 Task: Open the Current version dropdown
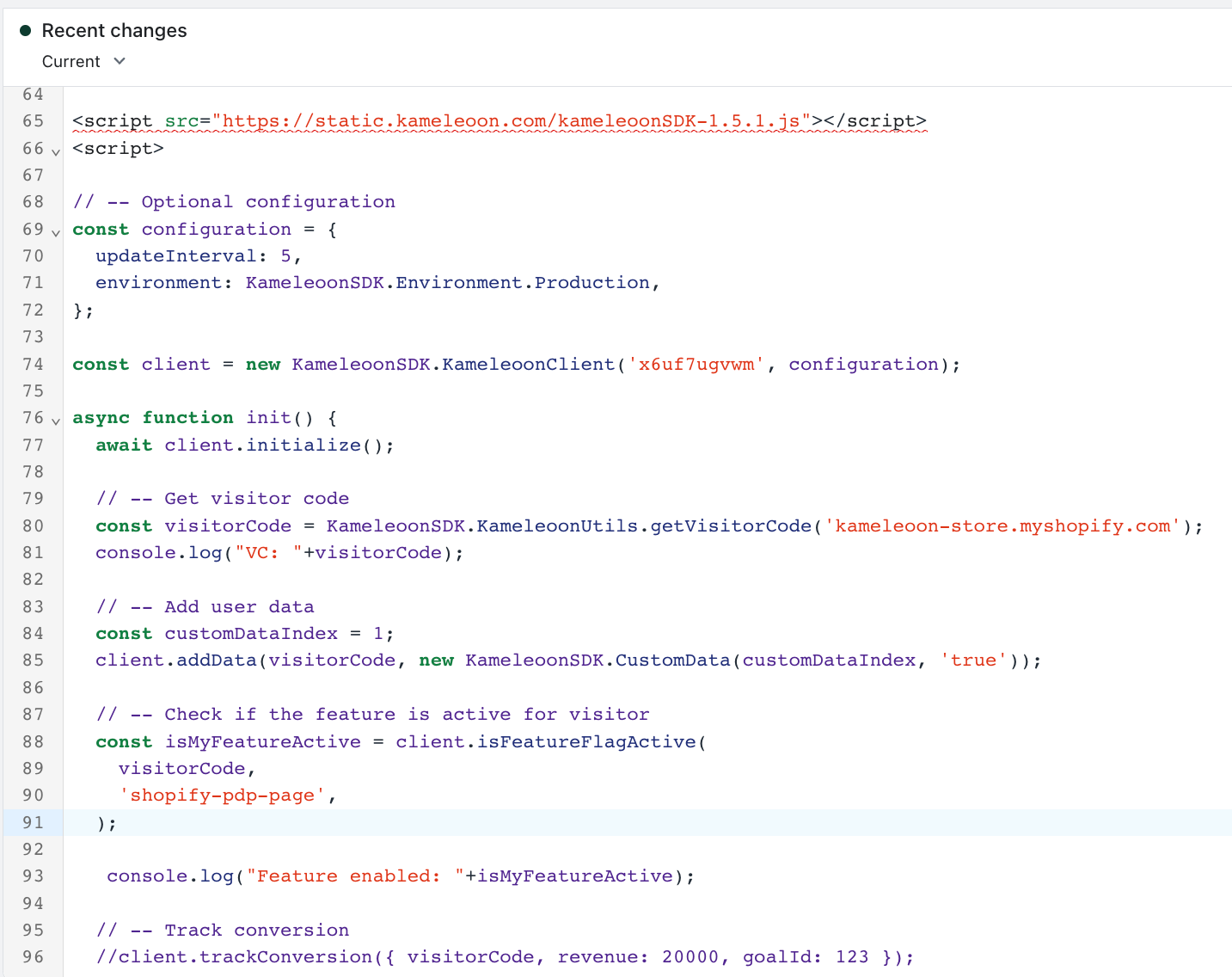(83, 62)
